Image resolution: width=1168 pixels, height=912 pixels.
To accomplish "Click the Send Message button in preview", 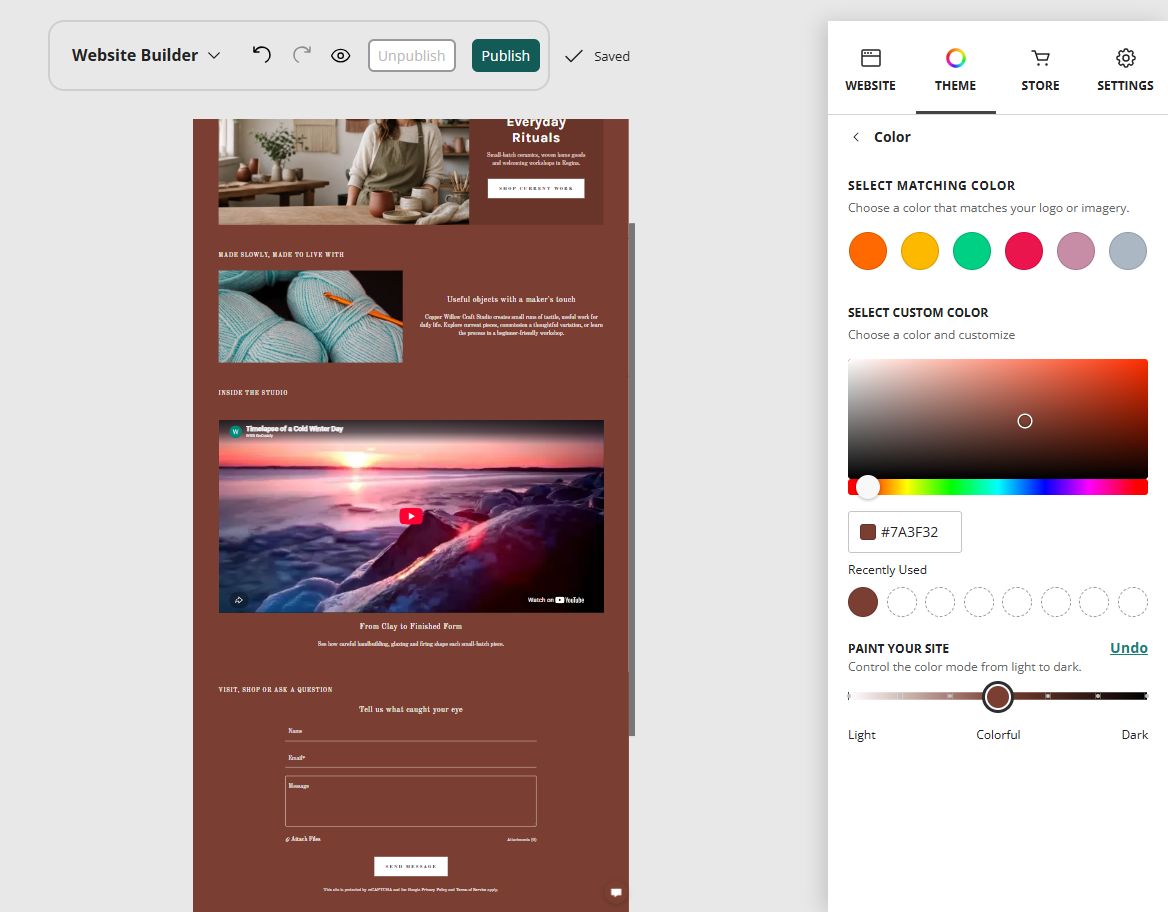I will coord(410,867).
